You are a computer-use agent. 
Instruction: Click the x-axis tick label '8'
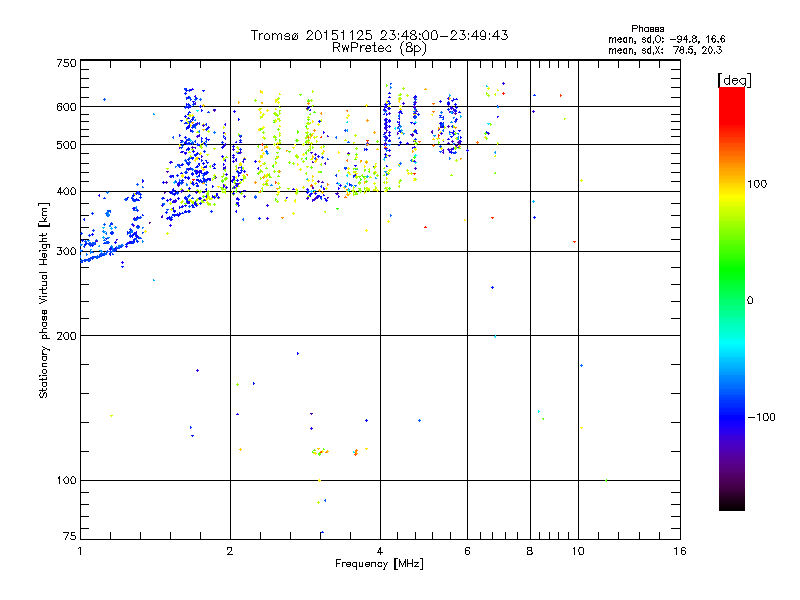[530, 551]
